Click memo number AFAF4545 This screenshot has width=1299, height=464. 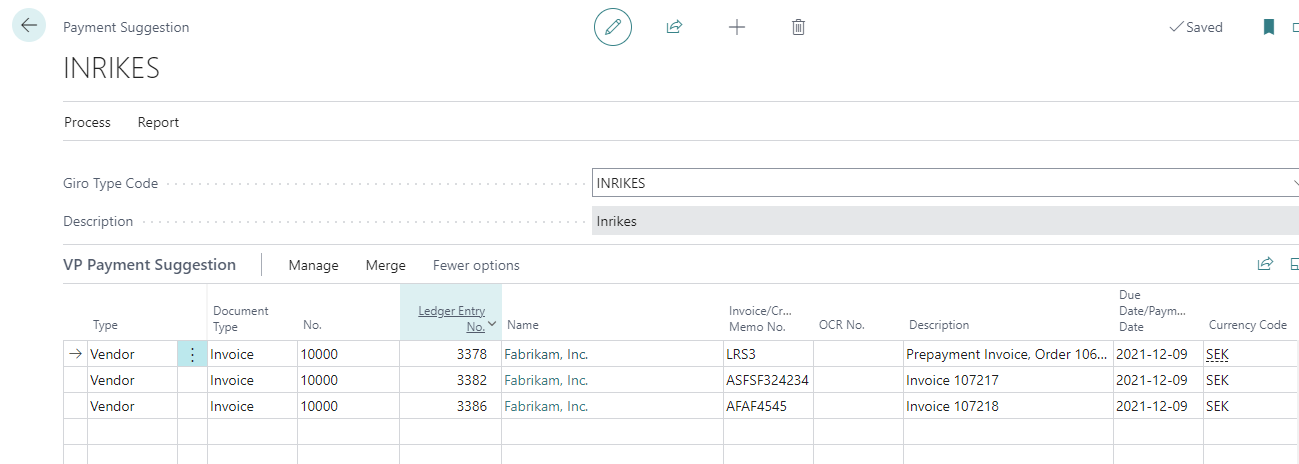coord(759,406)
